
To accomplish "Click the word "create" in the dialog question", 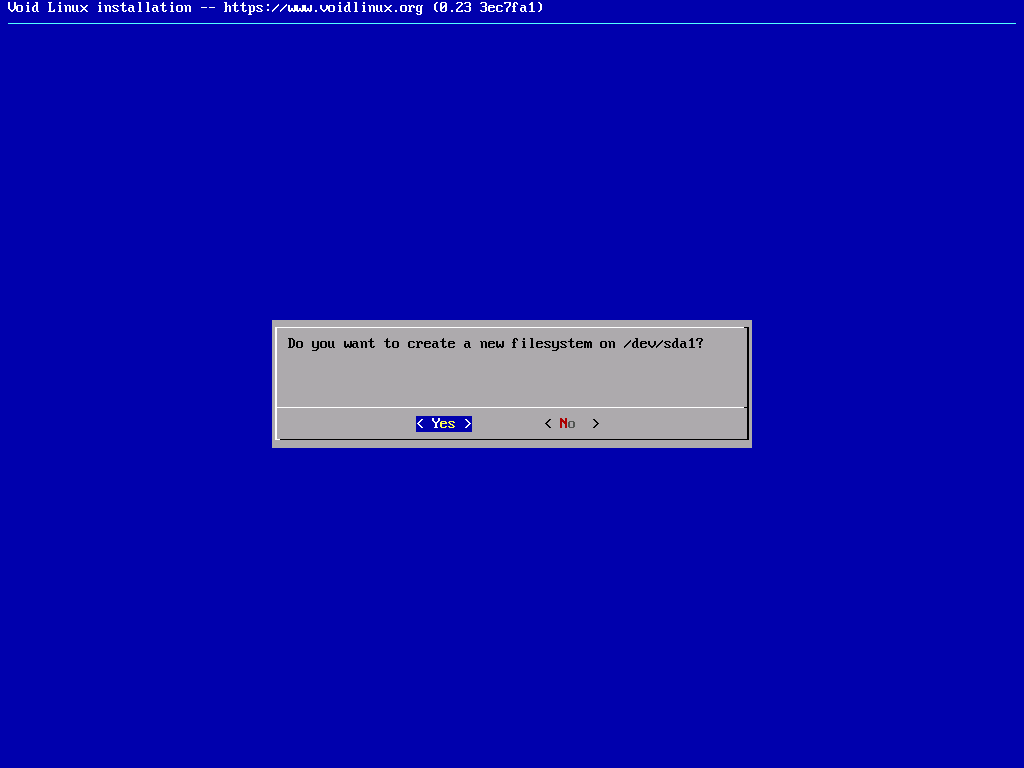I will (x=431, y=344).
